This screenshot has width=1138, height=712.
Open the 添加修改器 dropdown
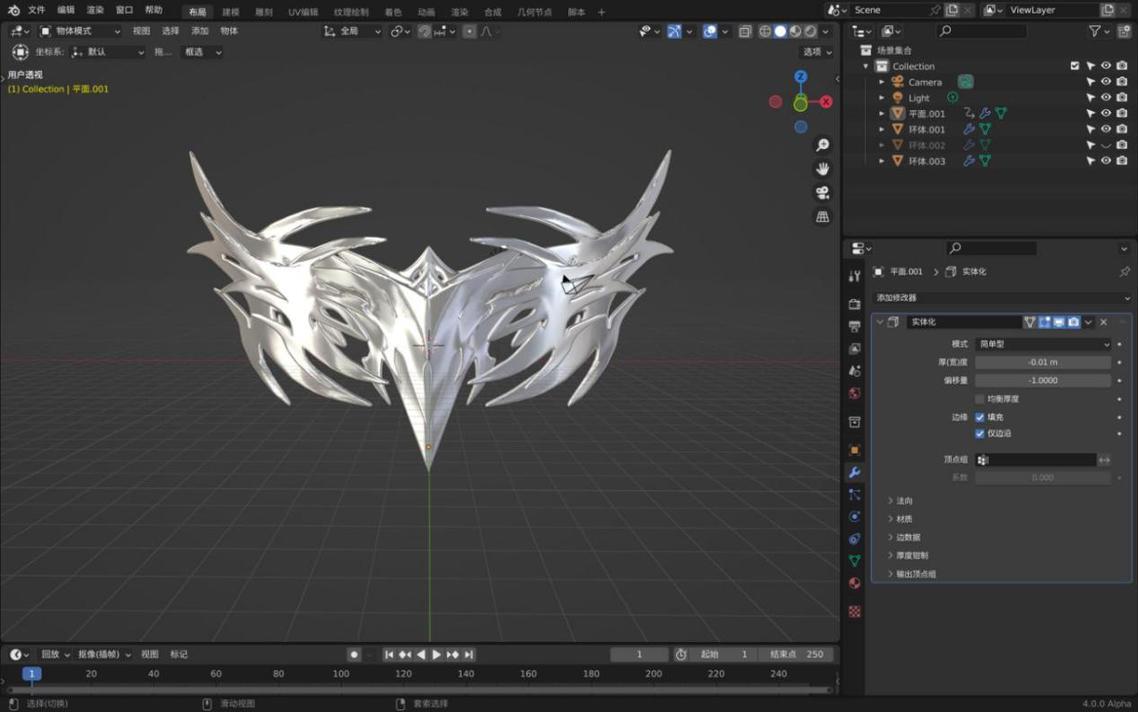point(1002,298)
